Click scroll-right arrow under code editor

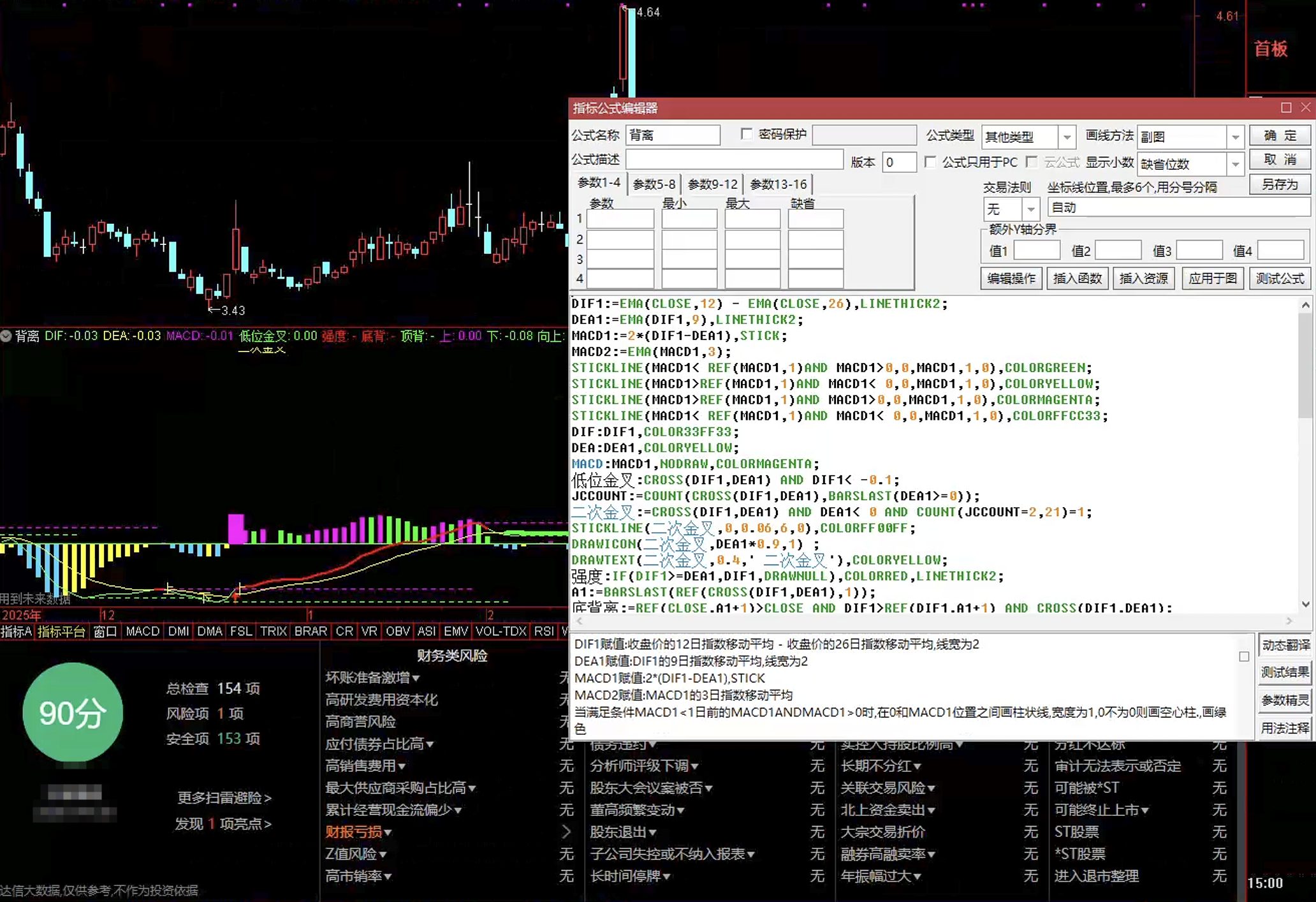click(1289, 621)
